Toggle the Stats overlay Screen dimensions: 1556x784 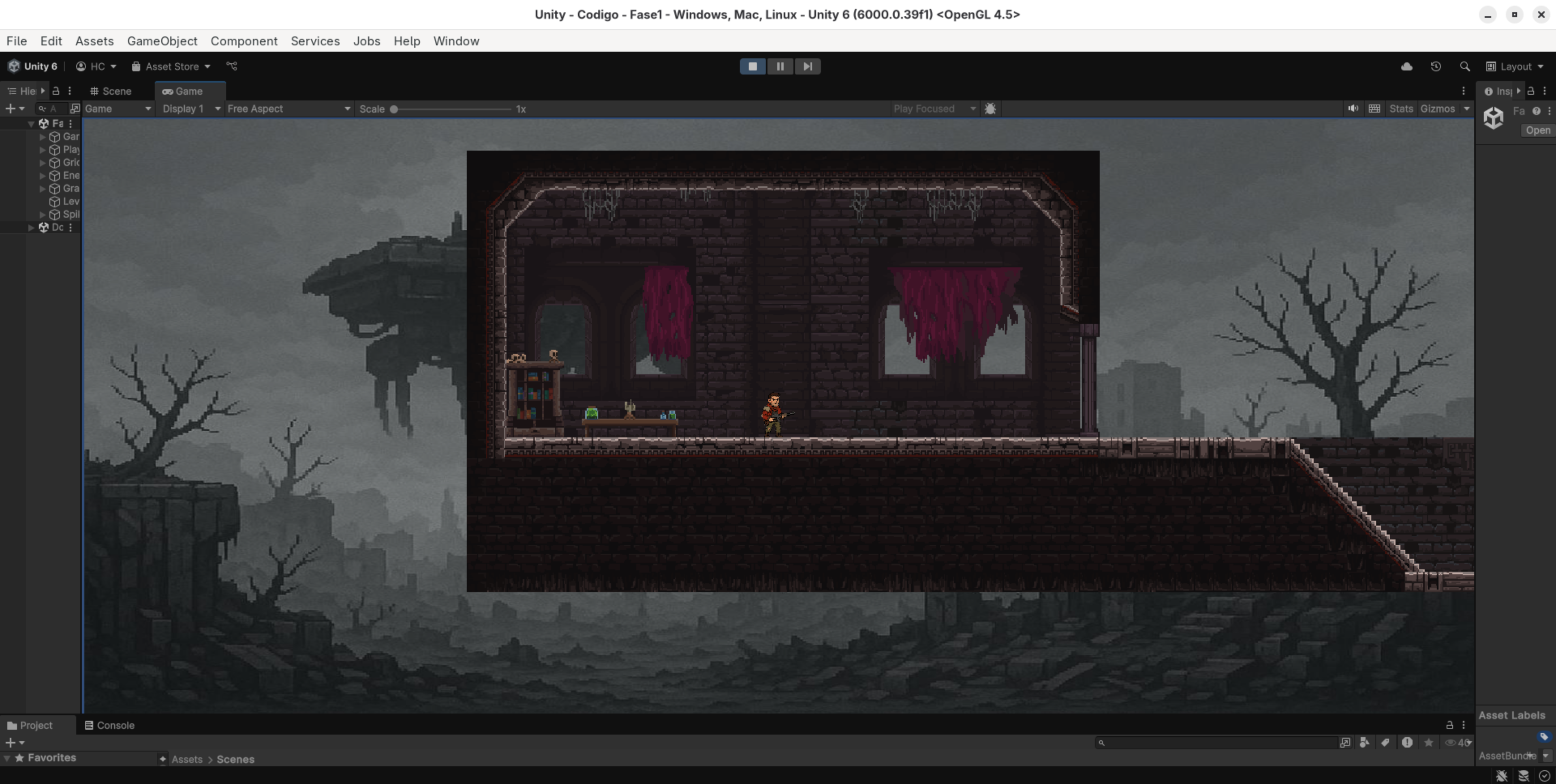(1401, 109)
